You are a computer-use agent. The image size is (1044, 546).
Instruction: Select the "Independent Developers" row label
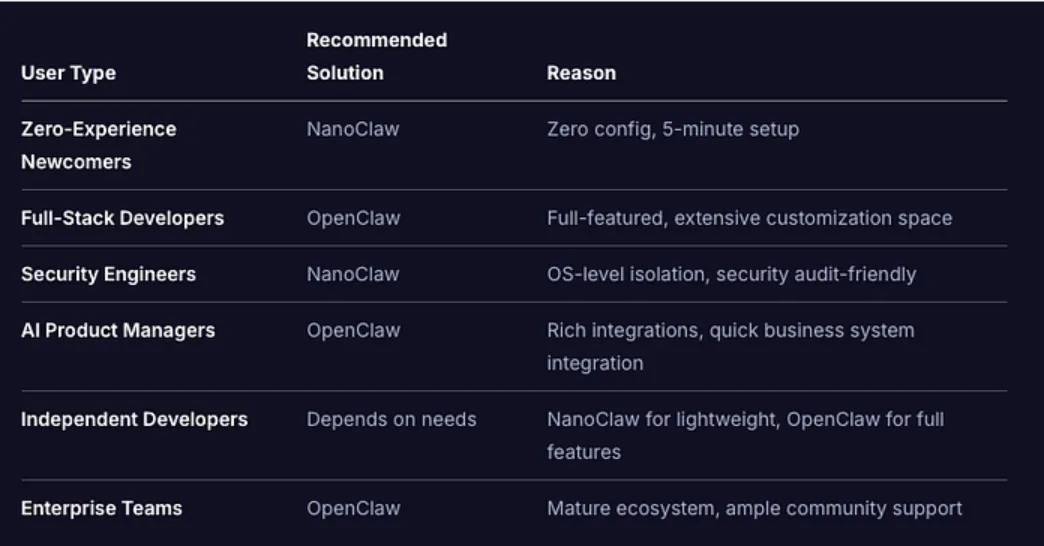tap(134, 419)
